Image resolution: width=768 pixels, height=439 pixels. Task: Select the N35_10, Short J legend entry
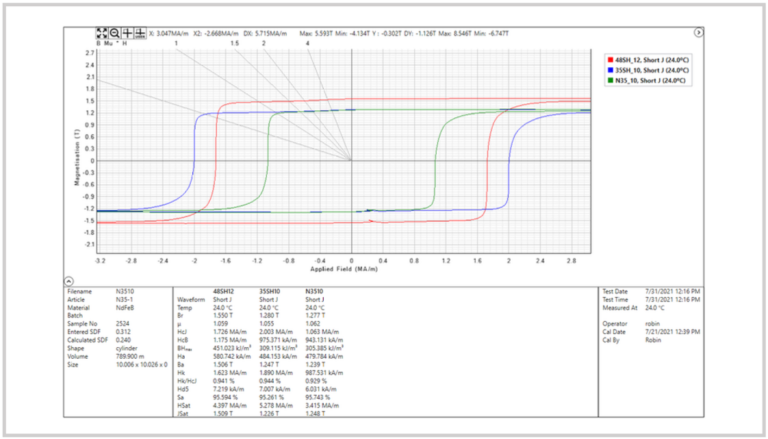(x=651, y=80)
